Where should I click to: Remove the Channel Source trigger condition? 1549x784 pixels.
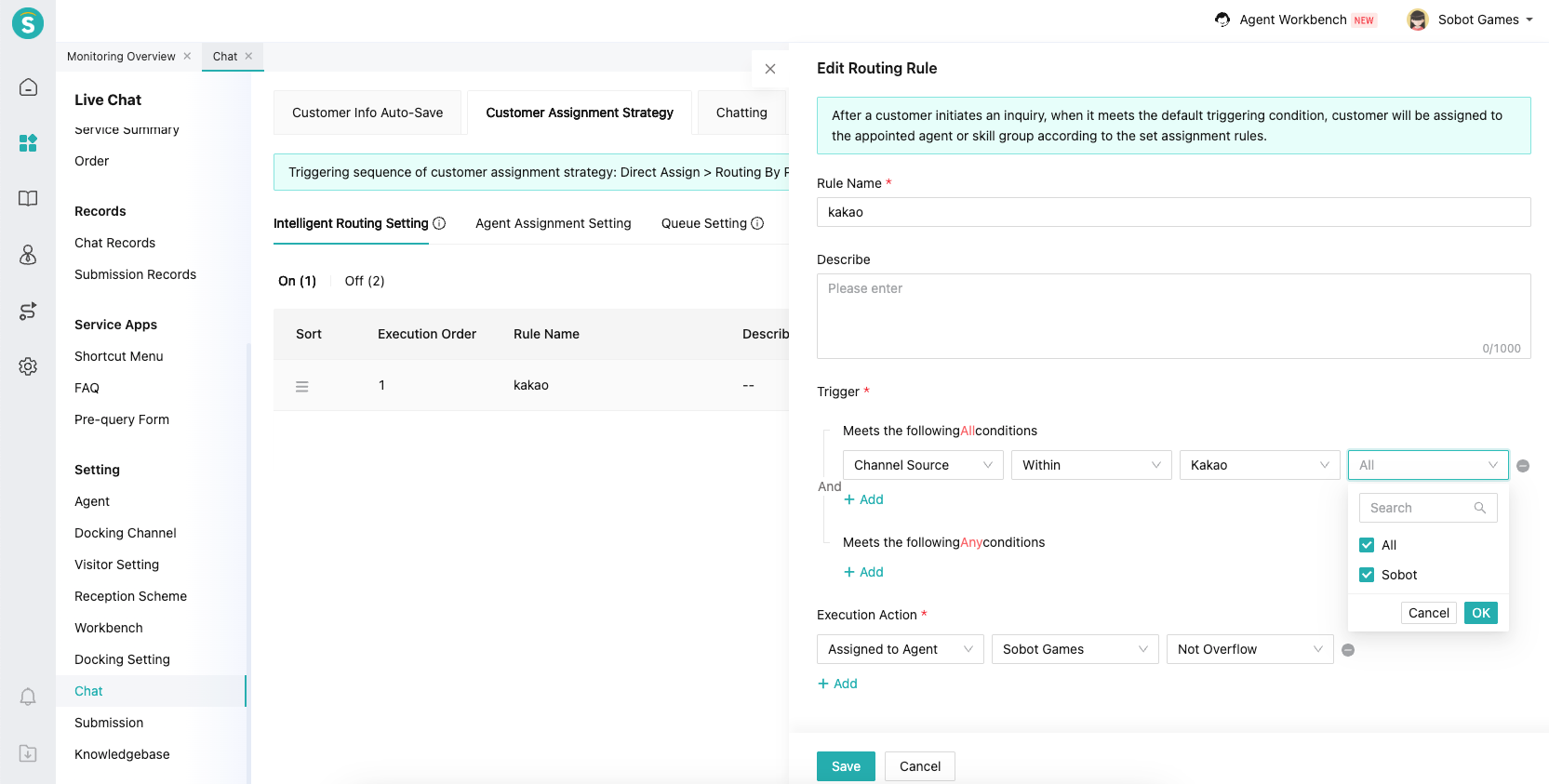pyautogui.click(x=1523, y=466)
